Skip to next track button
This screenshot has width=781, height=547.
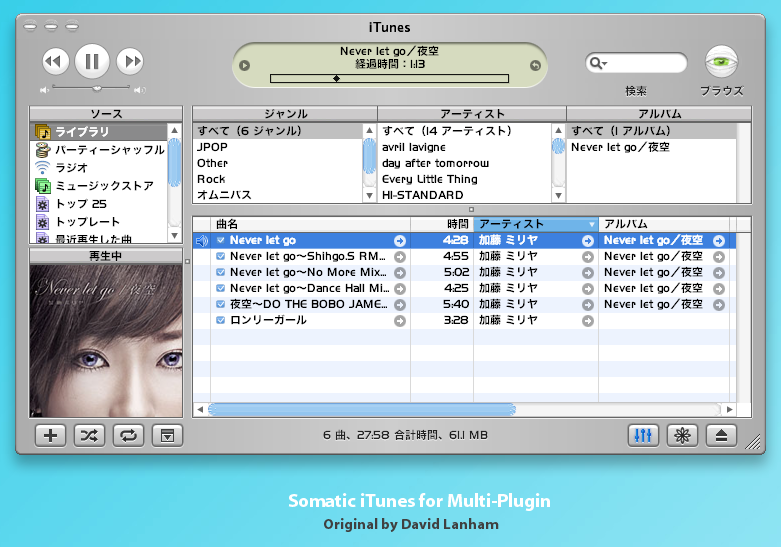tap(130, 61)
